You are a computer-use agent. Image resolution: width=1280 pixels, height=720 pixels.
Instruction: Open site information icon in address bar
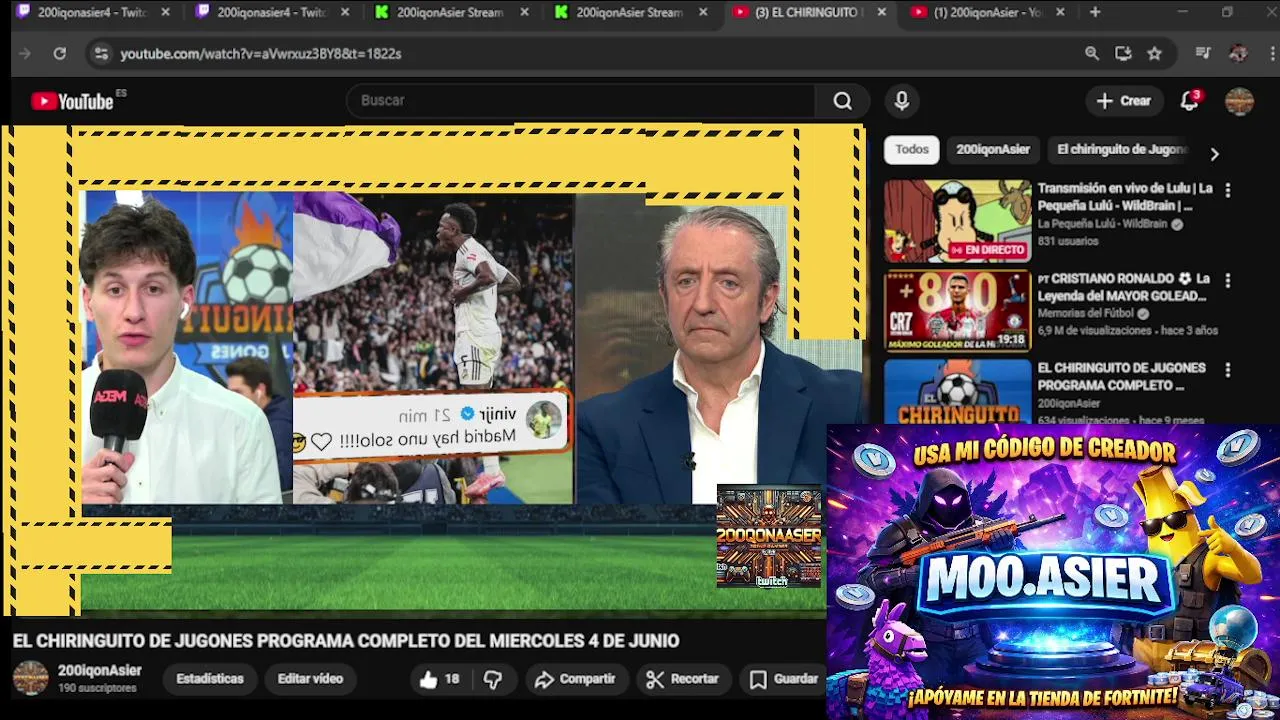[x=100, y=54]
